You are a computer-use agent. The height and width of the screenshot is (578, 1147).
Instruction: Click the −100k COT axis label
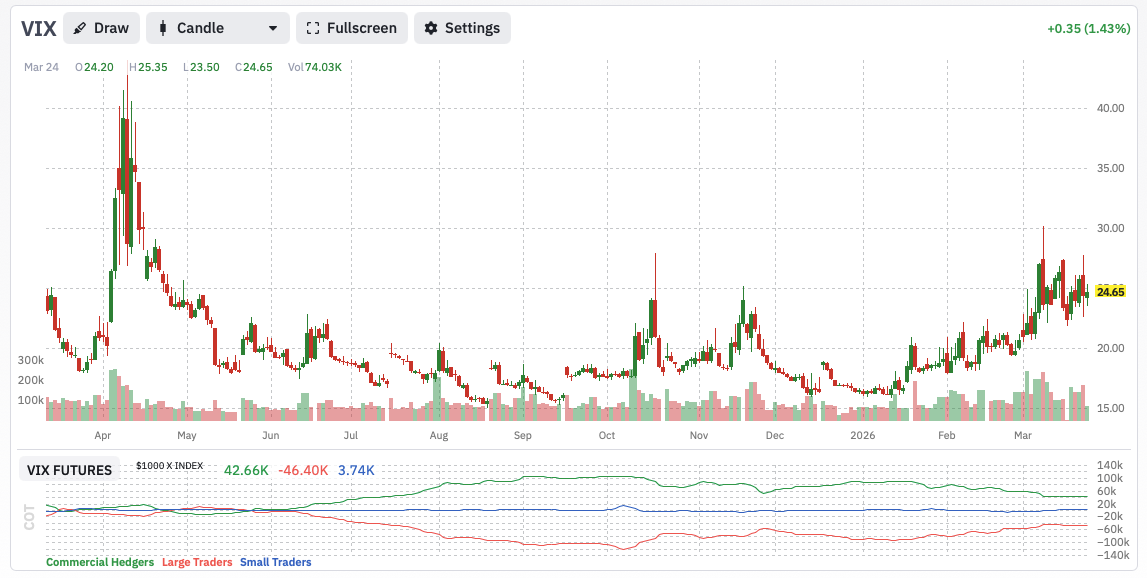point(1112,542)
